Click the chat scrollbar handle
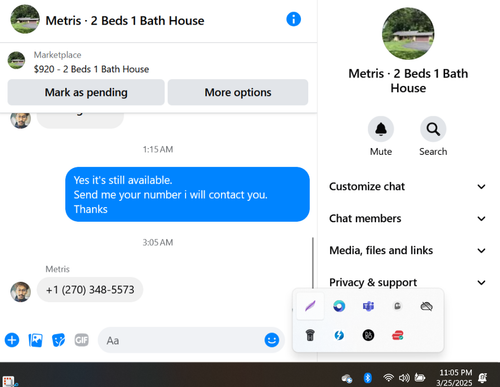The width and height of the screenshot is (500, 387). pos(313,263)
